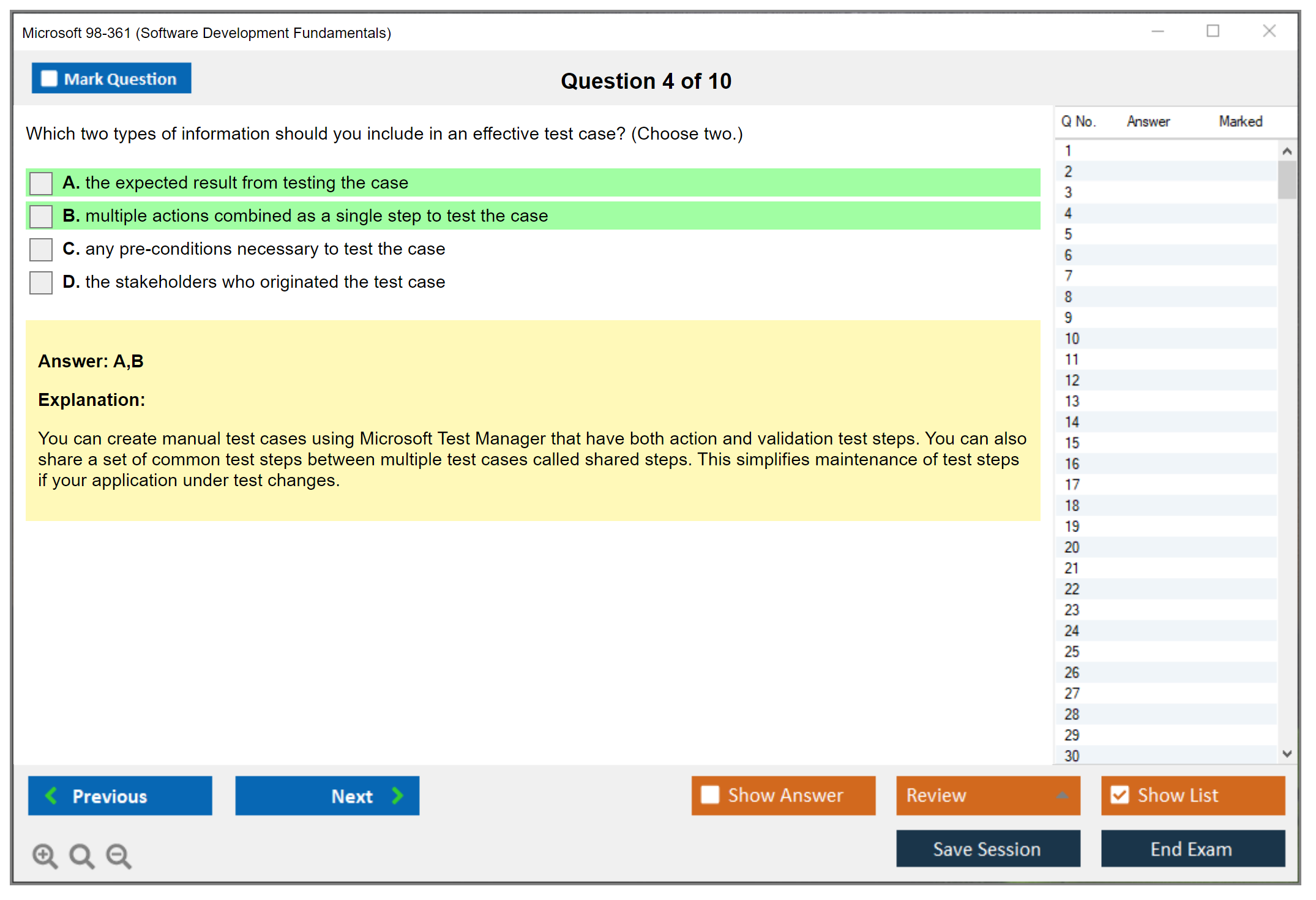The width and height of the screenshot is (1316, 900).
Task: Check answer option C checkbox
Action: (x=41, y=249)
